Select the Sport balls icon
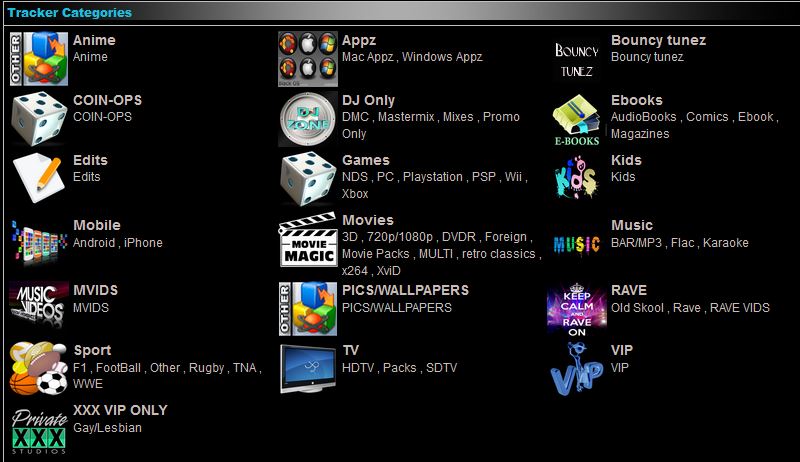Screen dimensions: 800x462 coord(39,369)
